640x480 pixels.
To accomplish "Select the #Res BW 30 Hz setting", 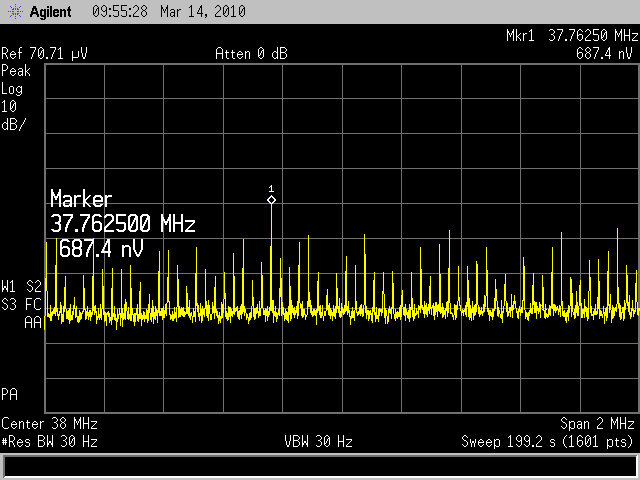I will coord(50,441).
